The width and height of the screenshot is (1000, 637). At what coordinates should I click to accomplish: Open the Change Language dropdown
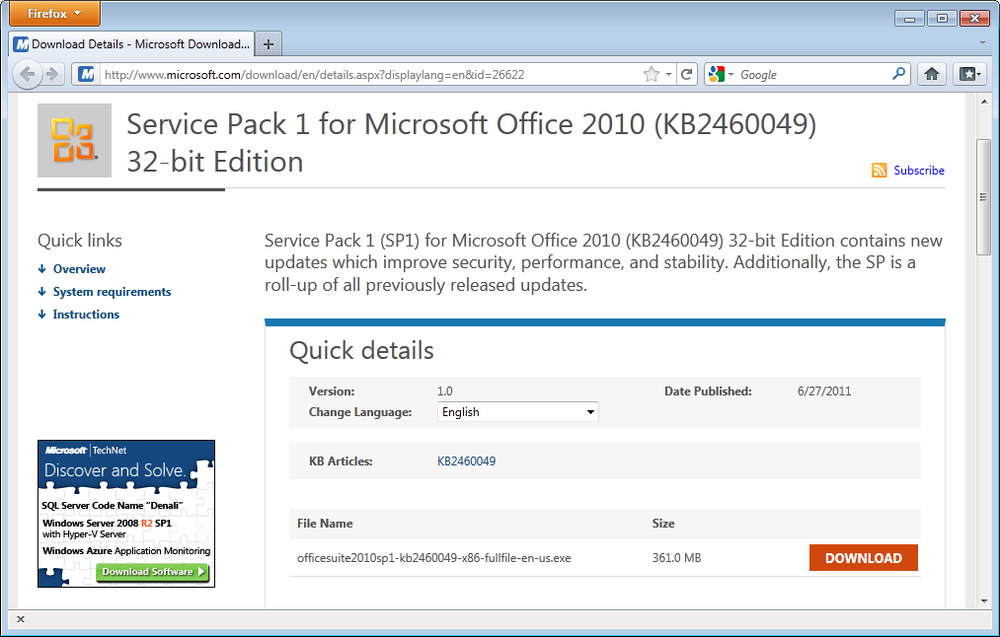coord(518,412)
